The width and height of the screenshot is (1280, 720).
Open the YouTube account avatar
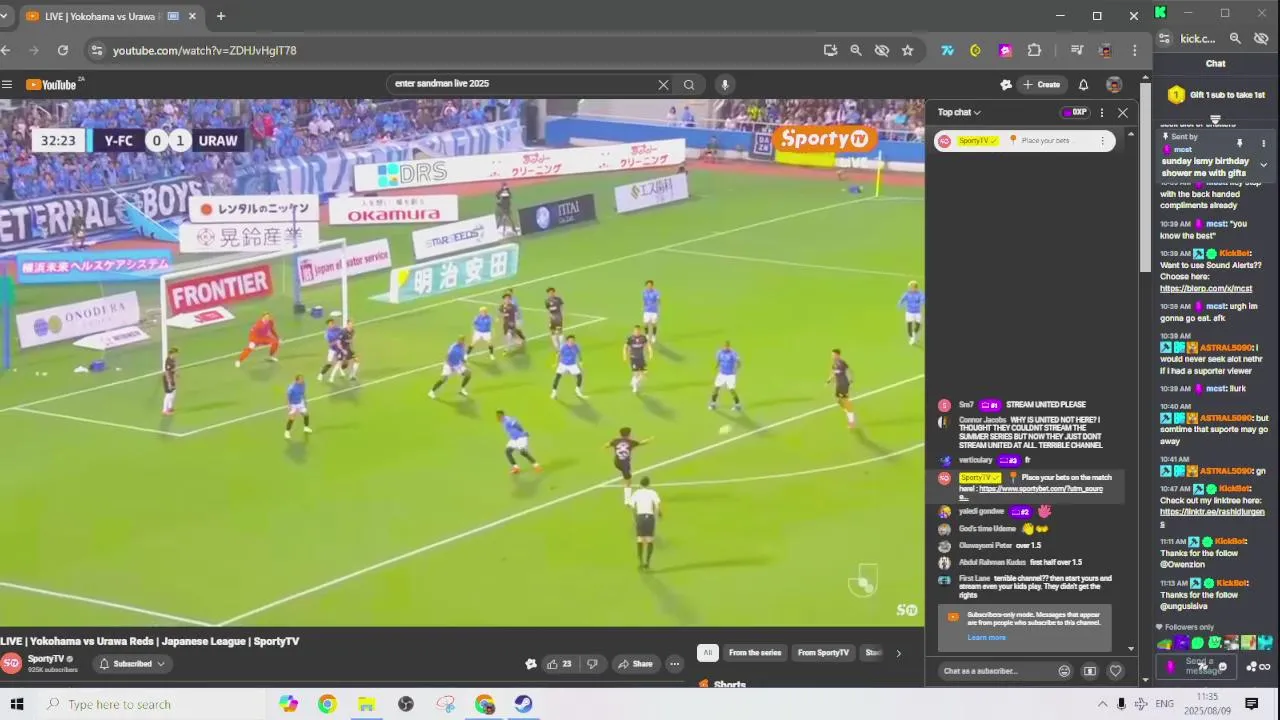click(x=1114, y=85)
